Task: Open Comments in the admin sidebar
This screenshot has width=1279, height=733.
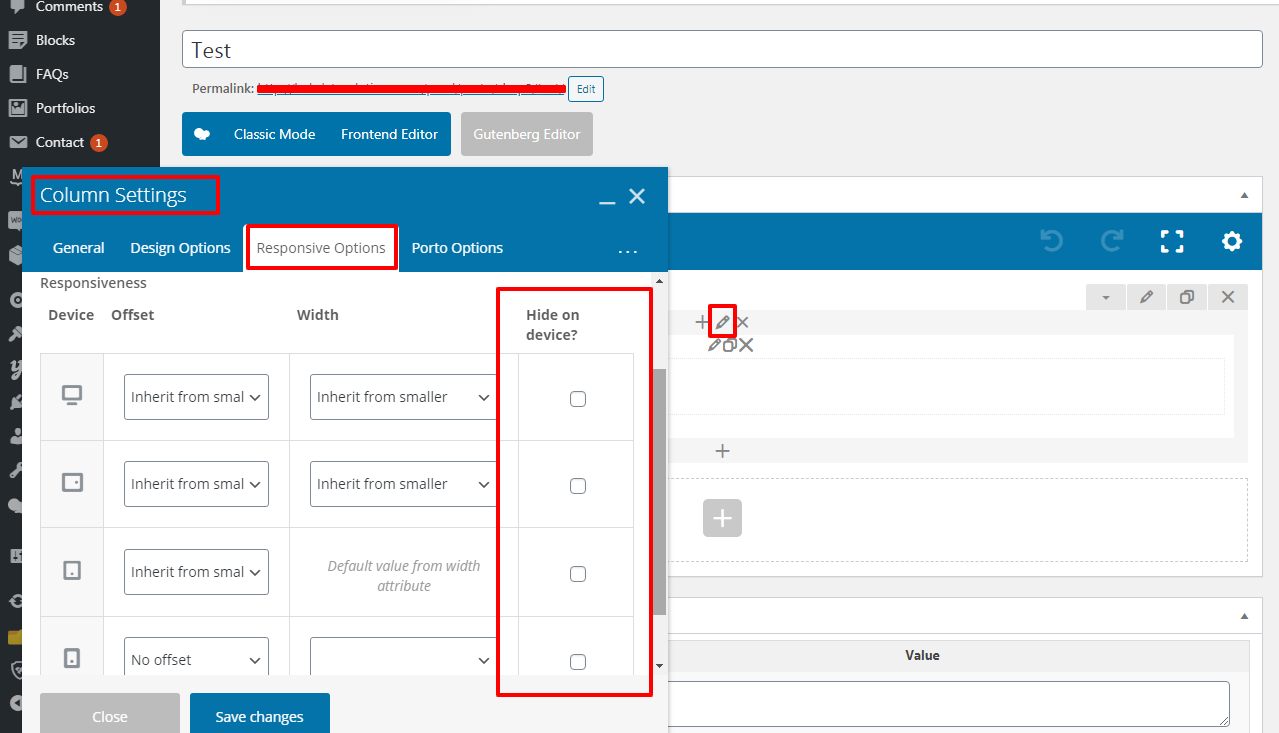Action: click(x=68, y=7)
